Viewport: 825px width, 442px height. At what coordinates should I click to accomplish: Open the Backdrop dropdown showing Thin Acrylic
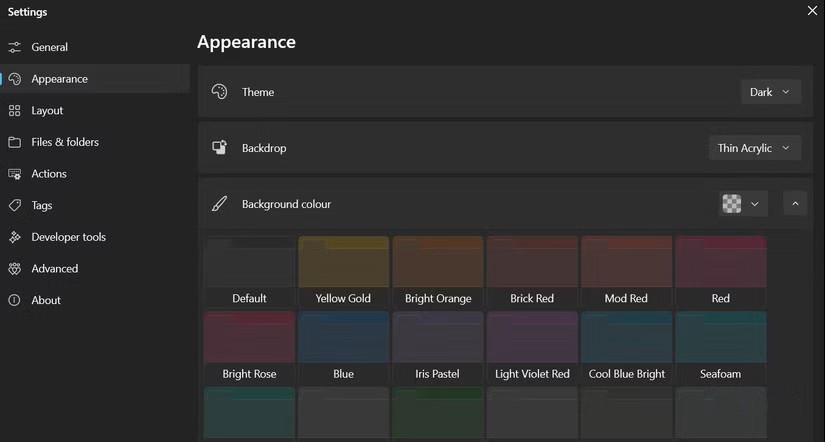click(x=754, y=148)
